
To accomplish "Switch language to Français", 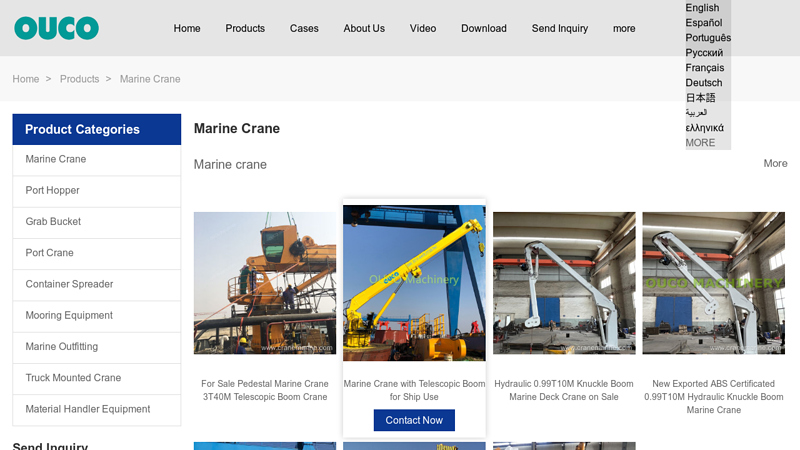I will tap(705, 67).
